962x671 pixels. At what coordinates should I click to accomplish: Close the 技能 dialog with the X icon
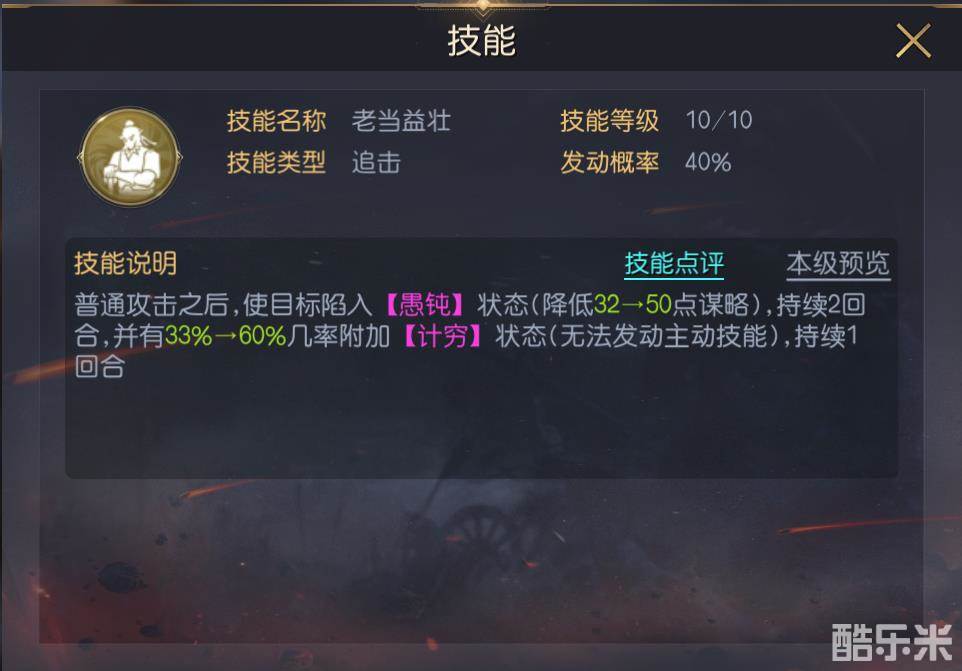click(x=913, y=40)
